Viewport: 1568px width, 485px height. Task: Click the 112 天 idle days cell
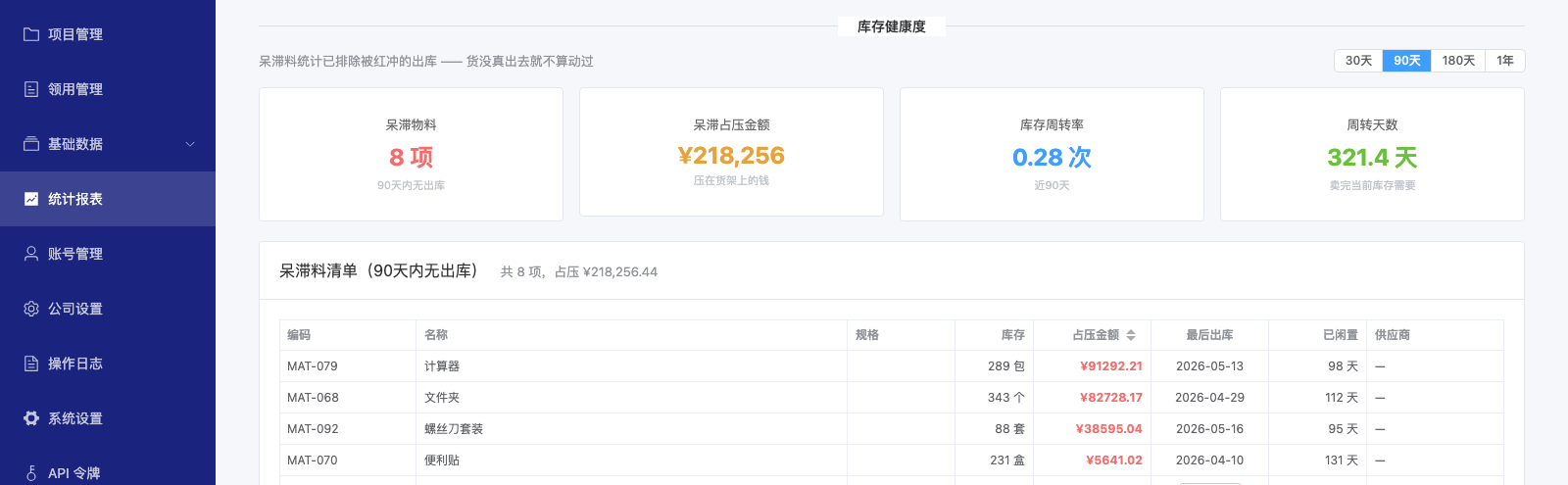[x=1318, y=398]
